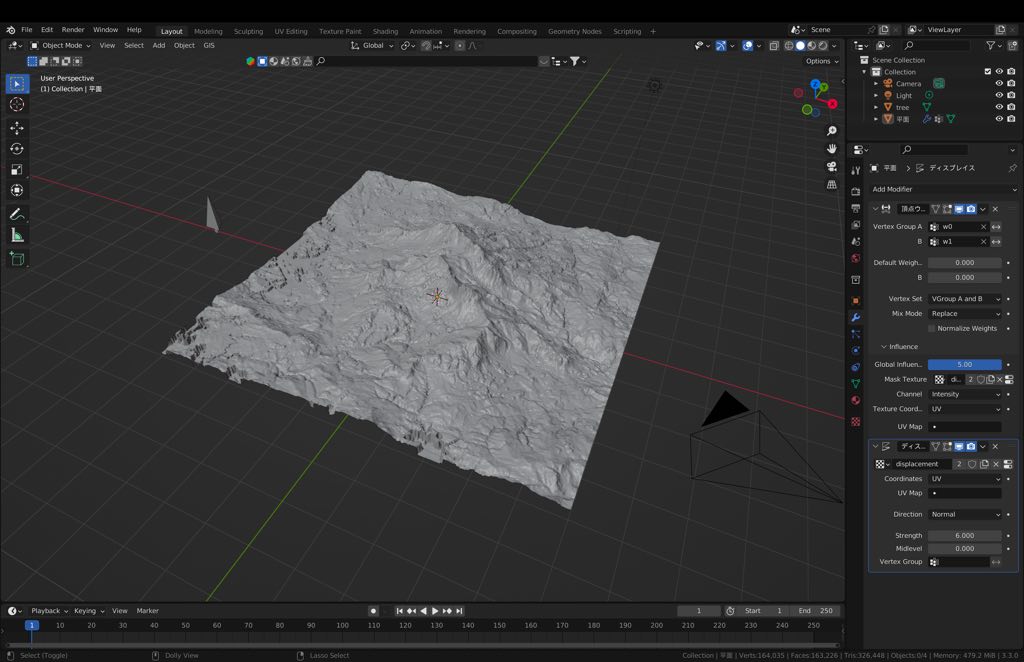Viewport: 1024px width, 662px height.
Task: Collapse the Collection tree item
Action: pos(862,71)
